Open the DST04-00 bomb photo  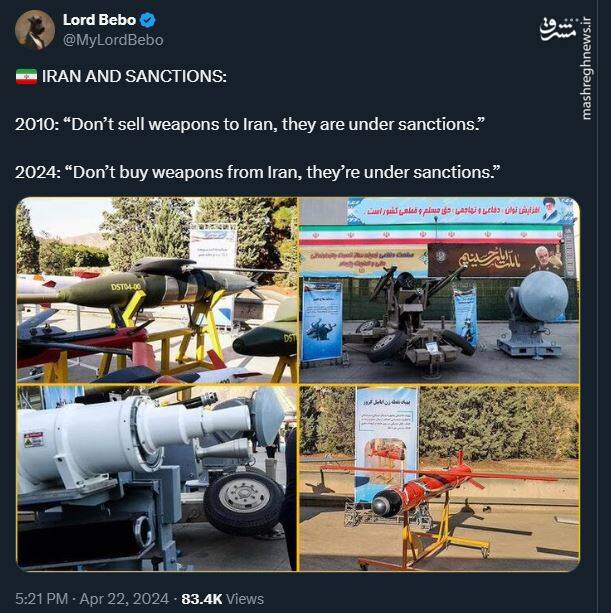click(x=157, y=290)
